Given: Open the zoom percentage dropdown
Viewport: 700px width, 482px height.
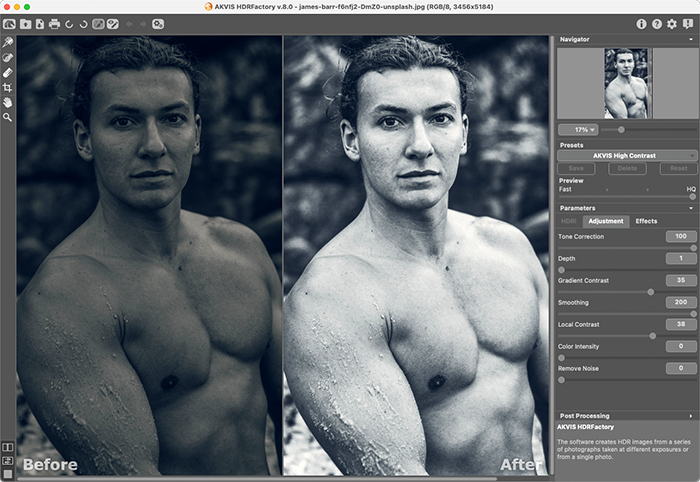Looking at the screenshot, I should point(579,129).
